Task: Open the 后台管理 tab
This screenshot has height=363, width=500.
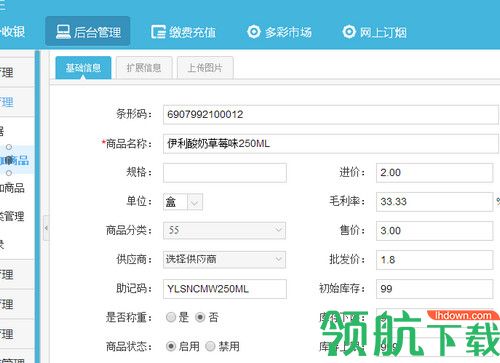Action: click(88, 31)
